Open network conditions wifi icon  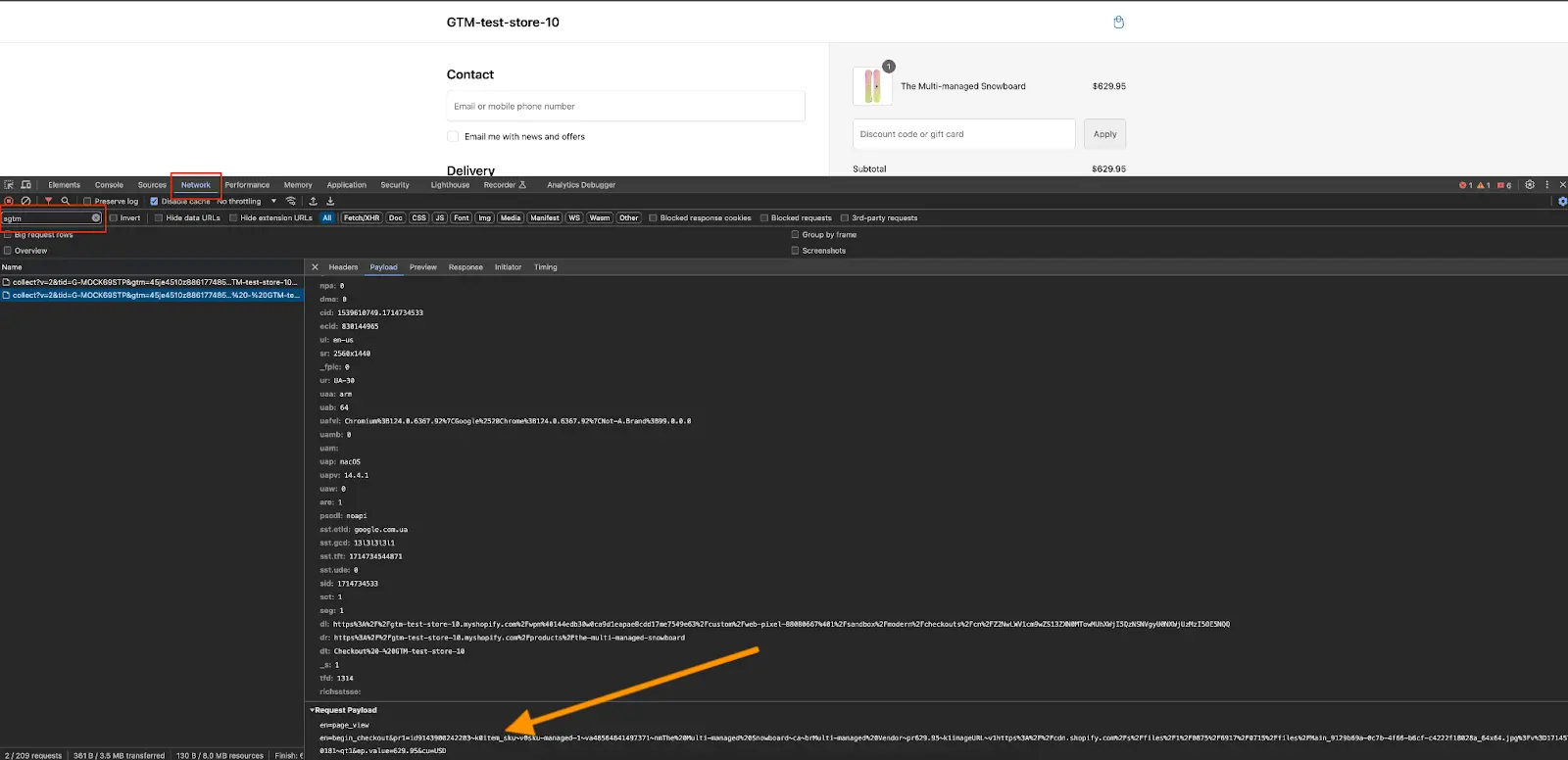pos(291,201)
